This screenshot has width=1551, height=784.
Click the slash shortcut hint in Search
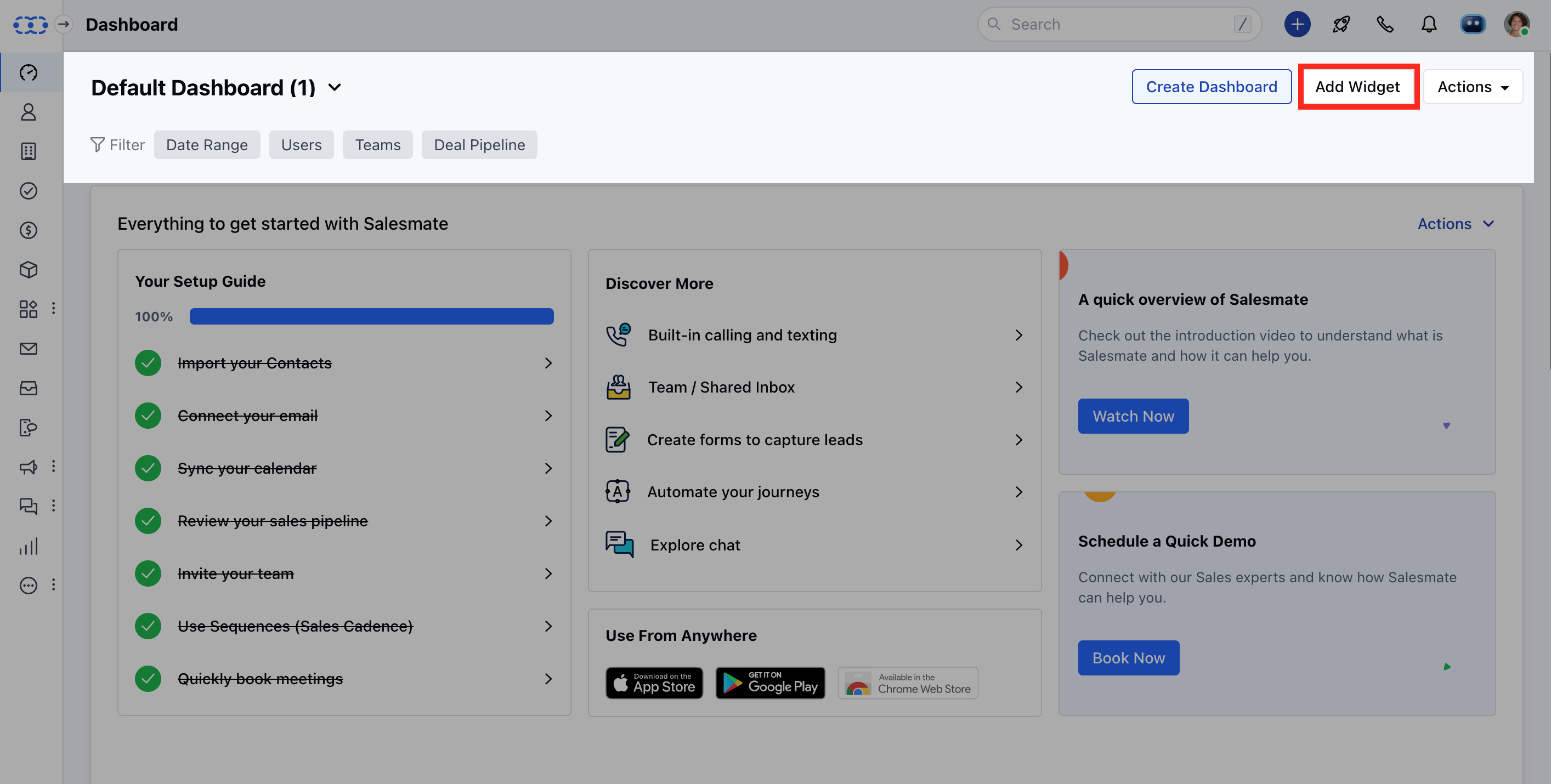coord(1243,24)
